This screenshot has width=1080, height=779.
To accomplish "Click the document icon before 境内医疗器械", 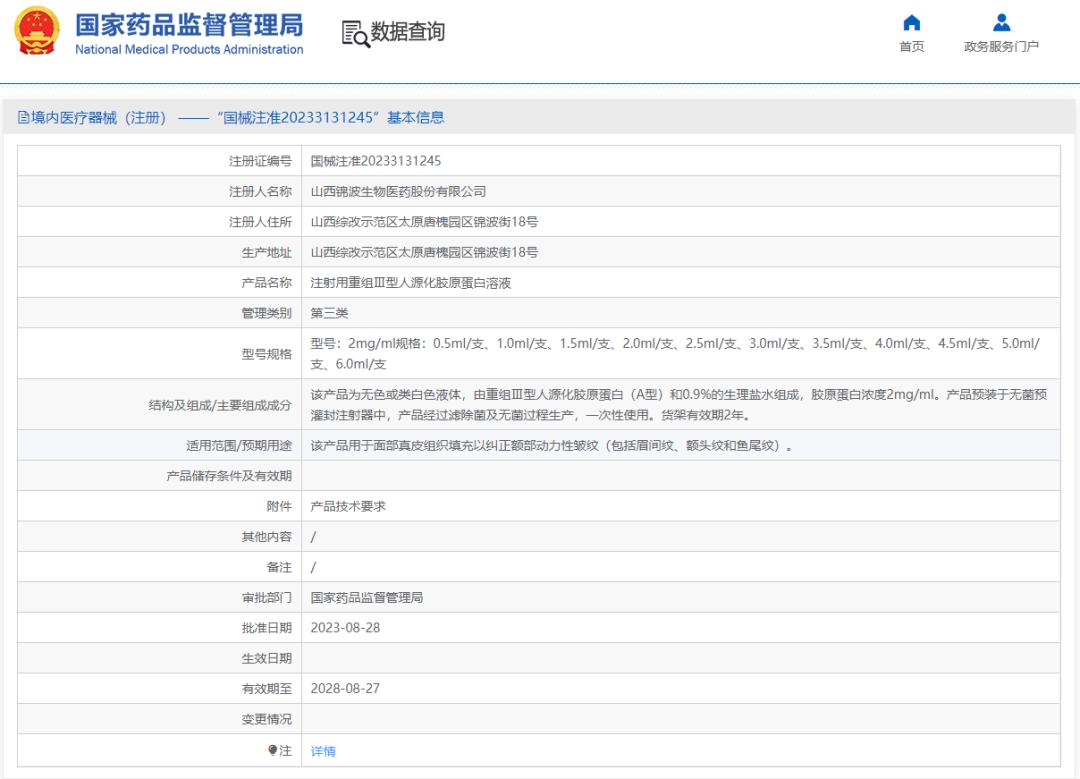I will pyautogui.click(x=23, y=118).
